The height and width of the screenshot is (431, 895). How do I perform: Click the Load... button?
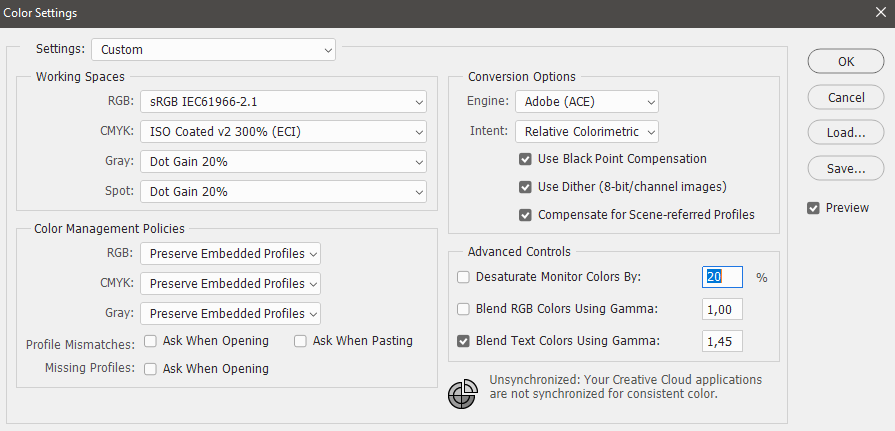click(x=846, y=132)
